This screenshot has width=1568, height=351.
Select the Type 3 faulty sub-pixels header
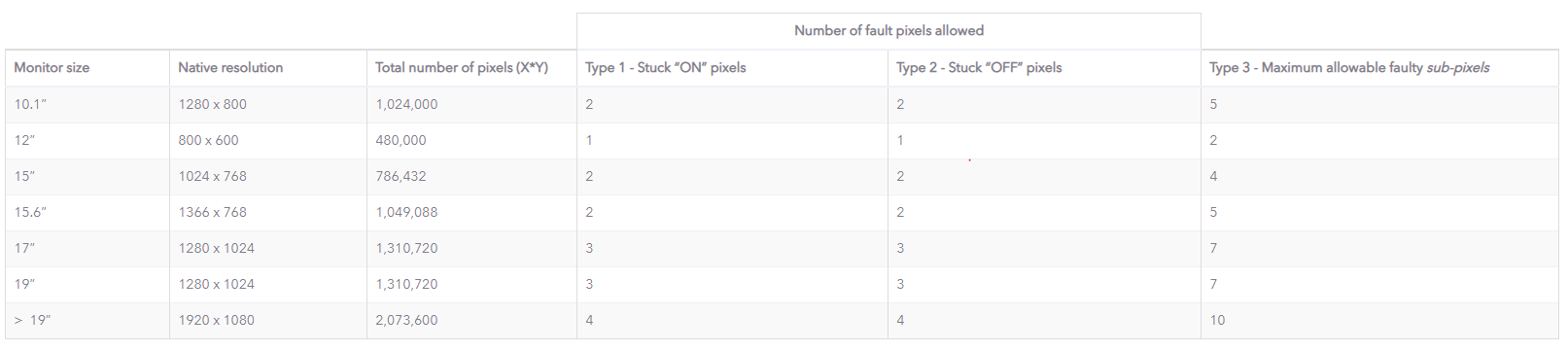tap(1379, 68)
